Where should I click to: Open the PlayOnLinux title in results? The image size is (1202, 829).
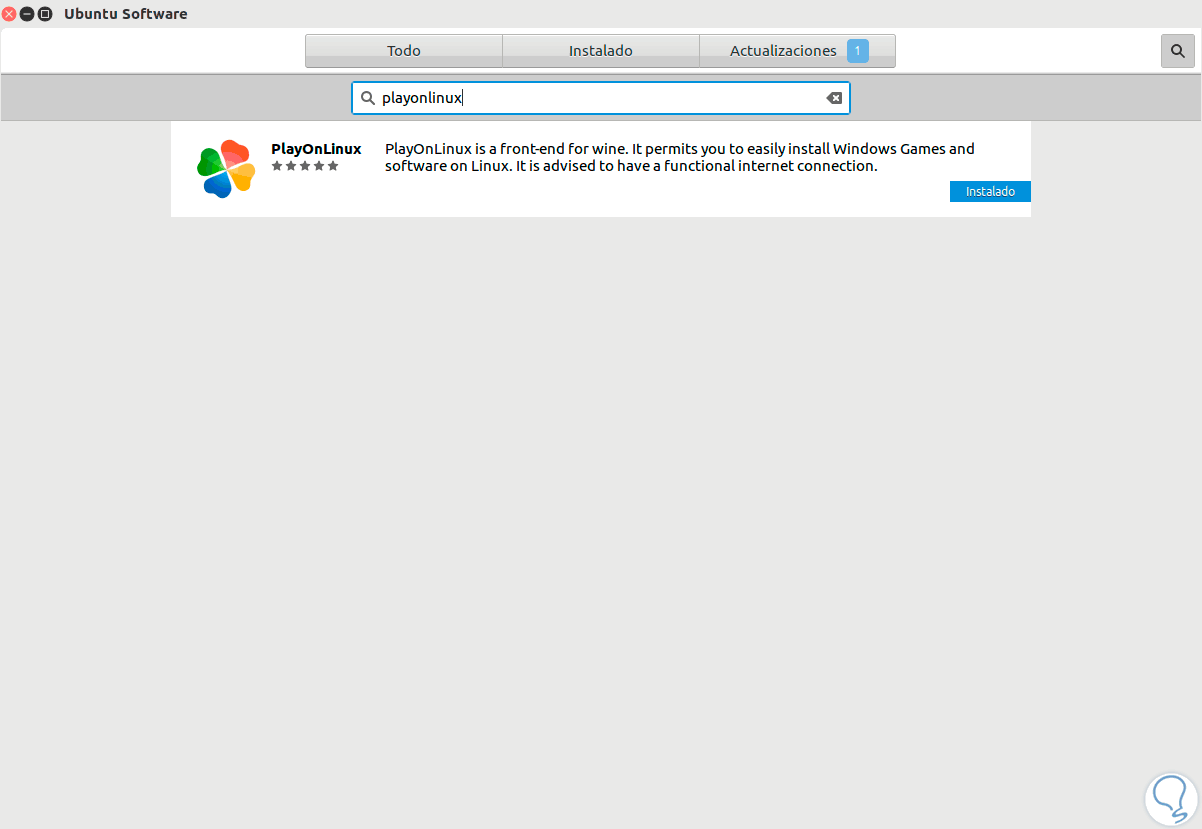point(316,149)
